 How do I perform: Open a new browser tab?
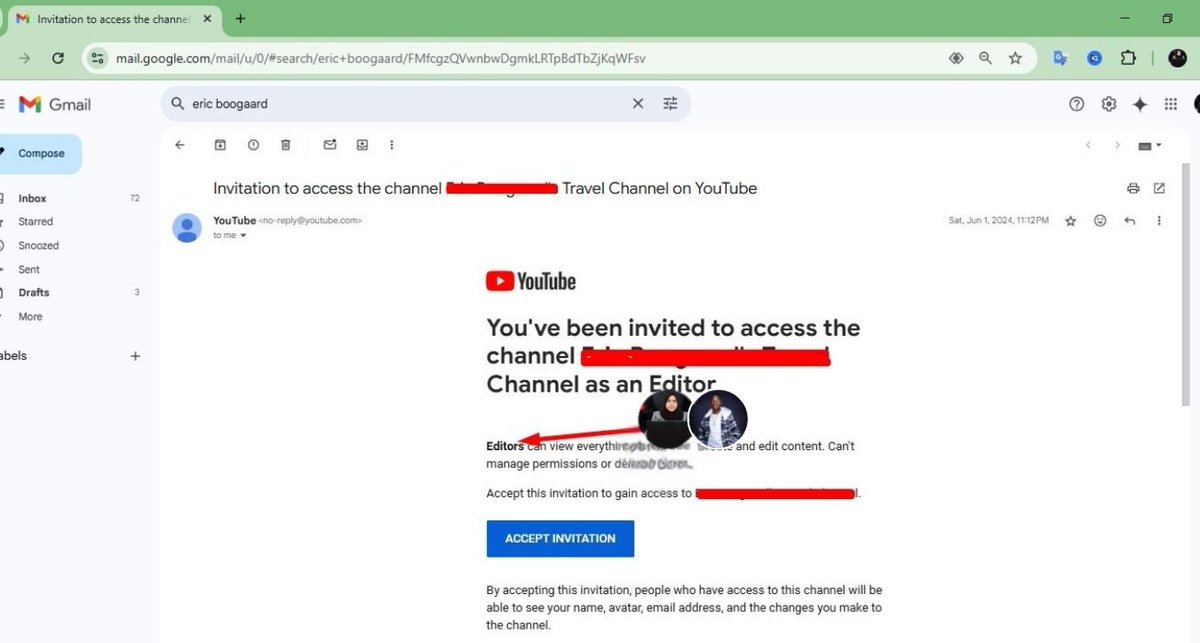(x=240, y=19)
